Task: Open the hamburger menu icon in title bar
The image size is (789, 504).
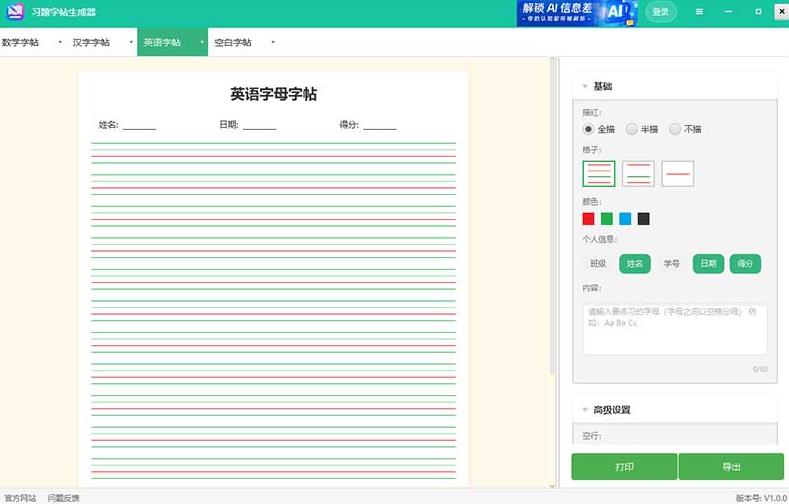Action: [699, 12]
